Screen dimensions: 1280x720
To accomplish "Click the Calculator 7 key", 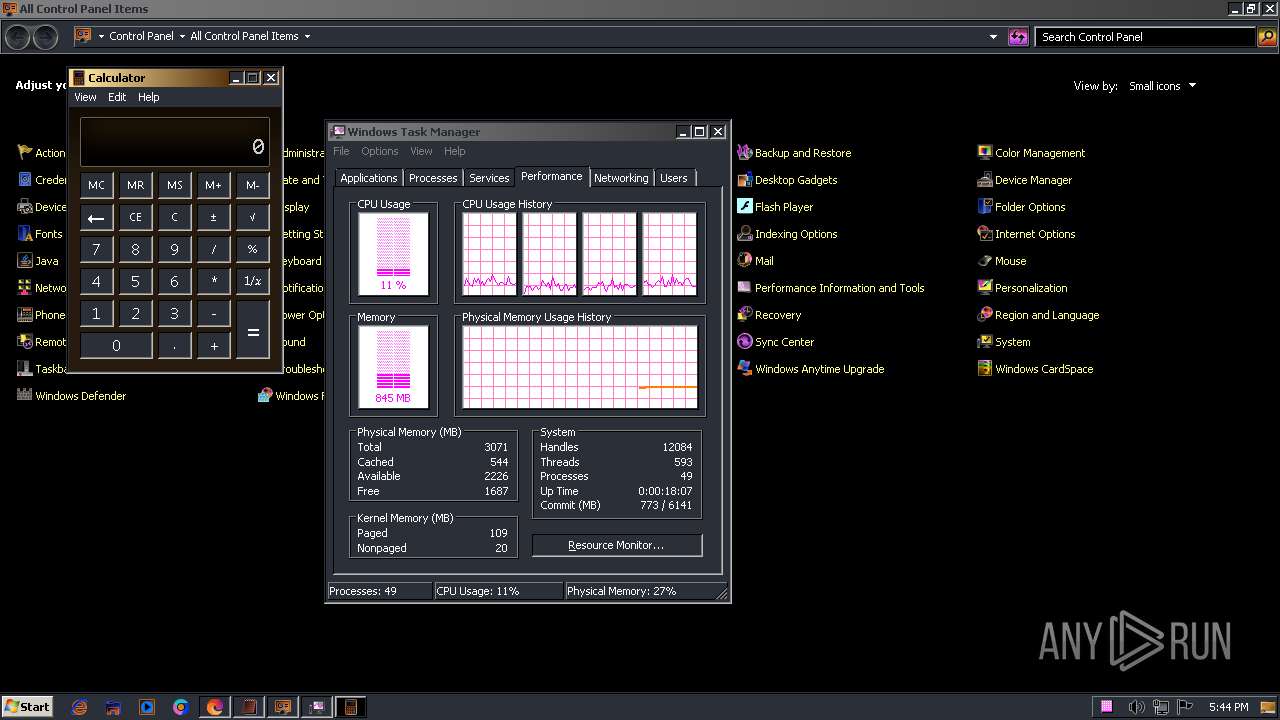I will tap(96, 249).
